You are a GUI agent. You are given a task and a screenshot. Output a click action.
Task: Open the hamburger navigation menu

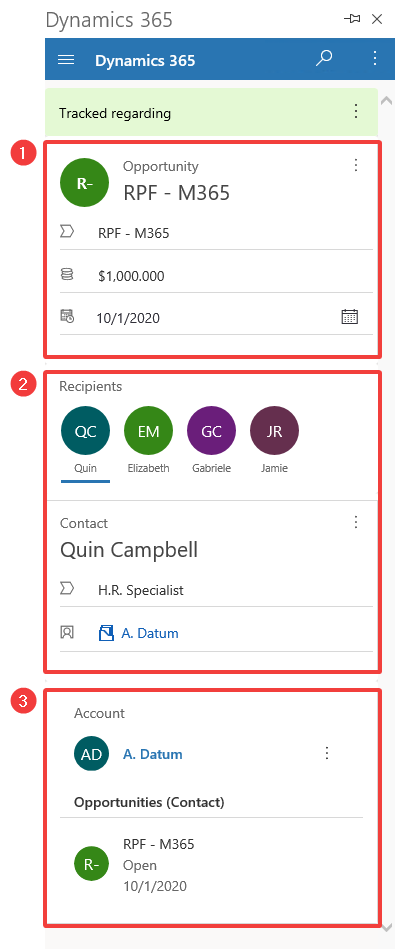(x=65, y=60)
